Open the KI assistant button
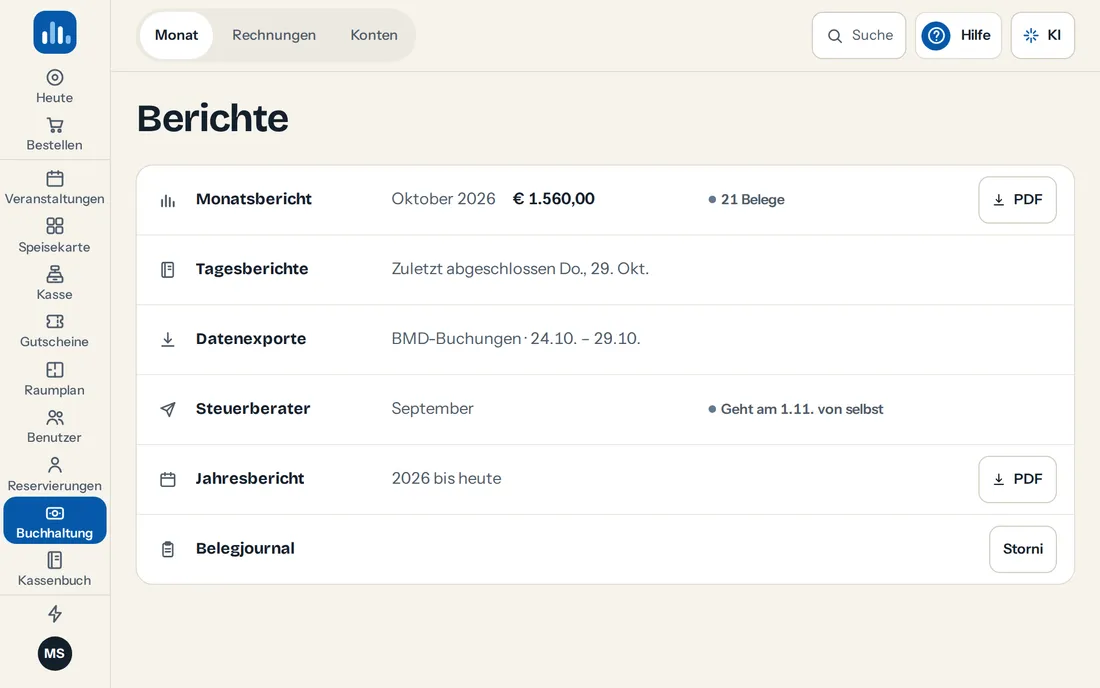1100x688 pixels. [1042, 35]
